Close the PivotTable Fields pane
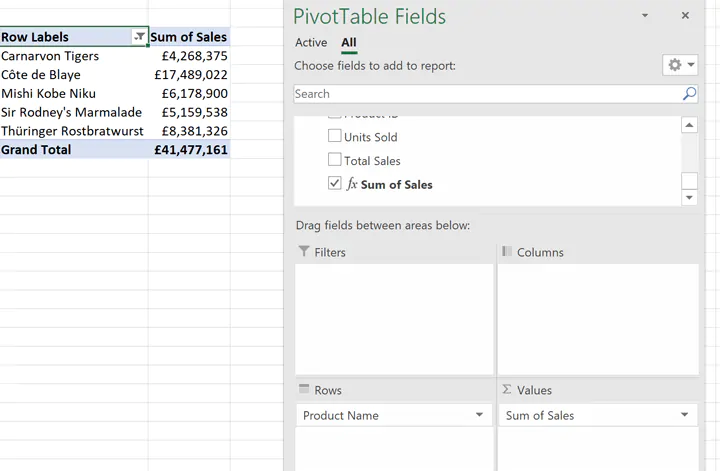 685,16
